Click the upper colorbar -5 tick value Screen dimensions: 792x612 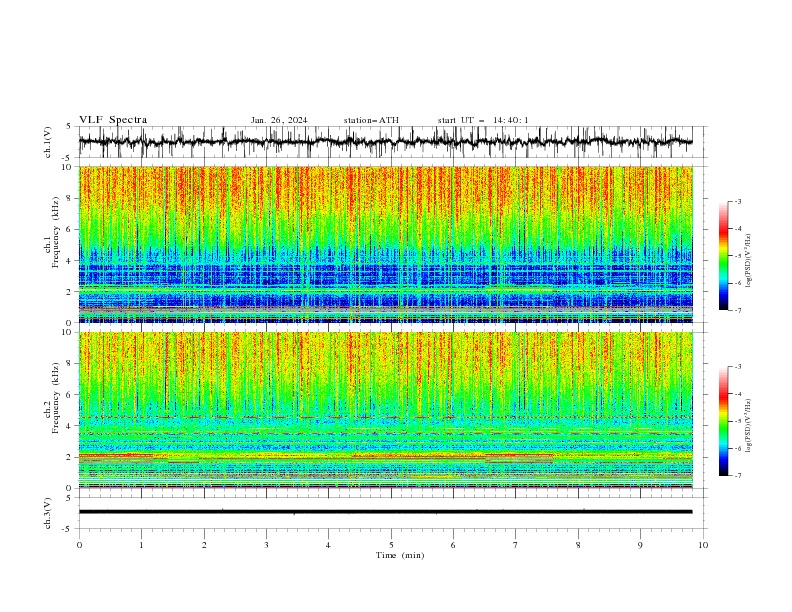738,256
